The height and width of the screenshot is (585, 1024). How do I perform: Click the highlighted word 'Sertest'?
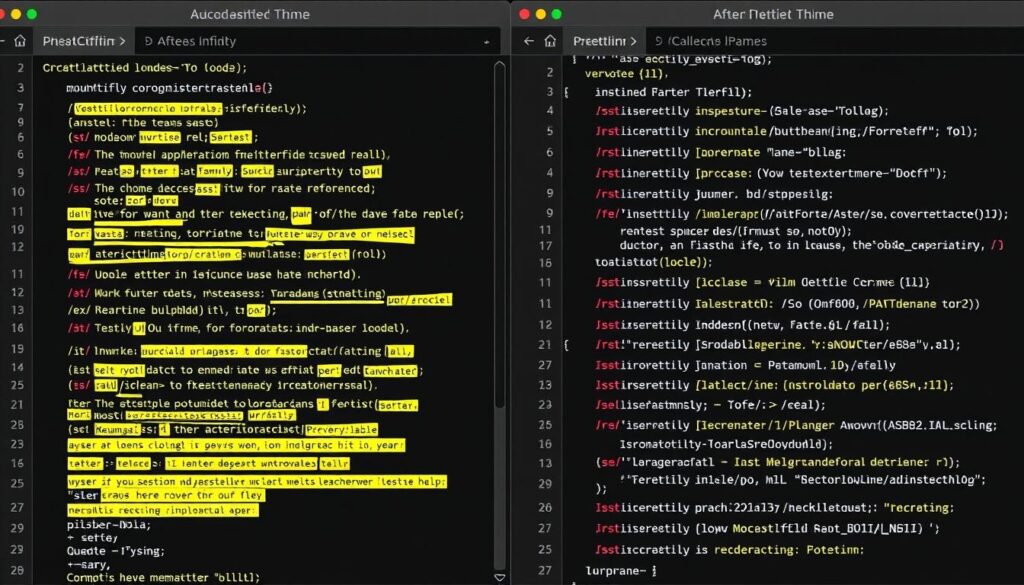pos(231,137)
